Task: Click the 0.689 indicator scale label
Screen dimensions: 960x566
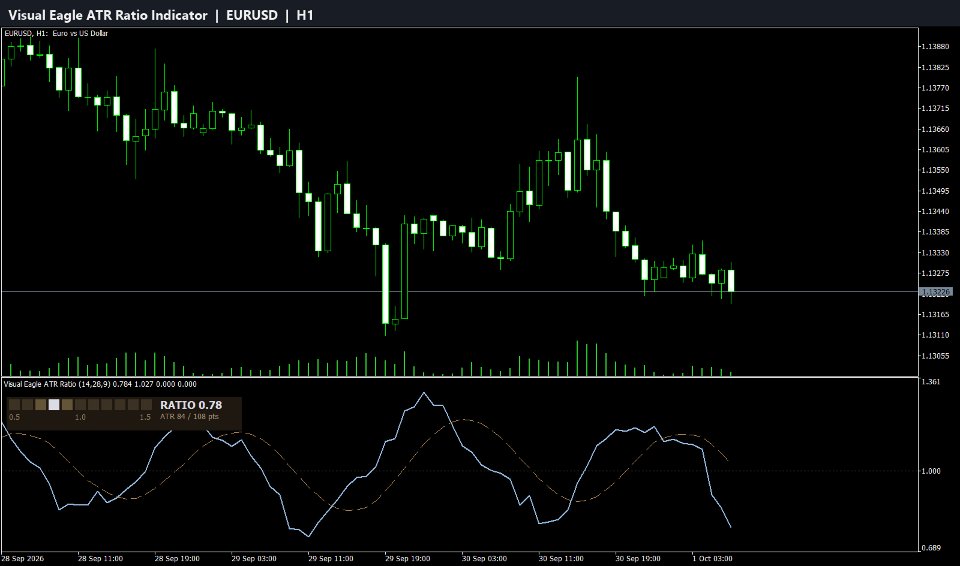Action: click(932, 548)
